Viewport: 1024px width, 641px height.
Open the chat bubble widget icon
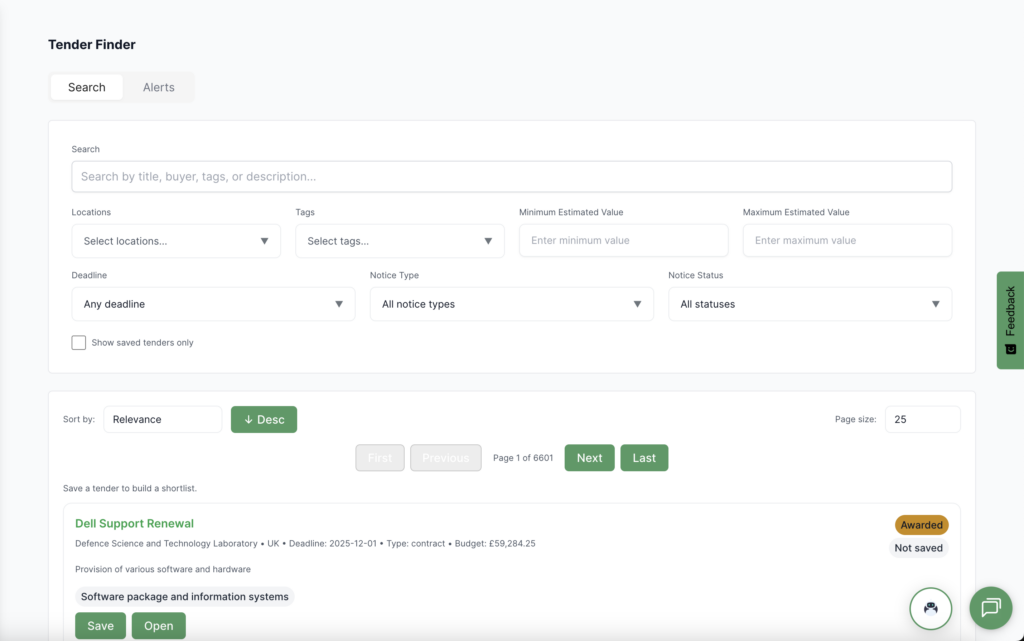991,607
